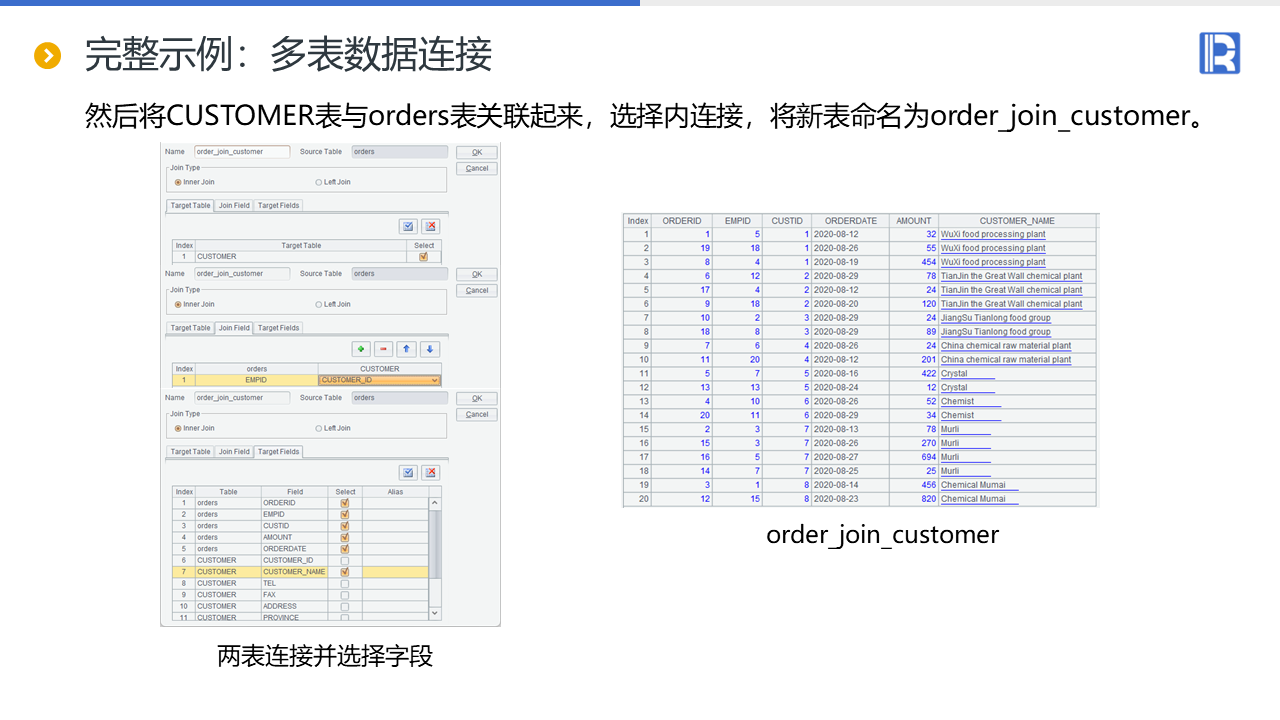Click Alias cell of the CUSTOMER_NAME row
Viewport: 1280px width, 720px height.
[395, 572]
